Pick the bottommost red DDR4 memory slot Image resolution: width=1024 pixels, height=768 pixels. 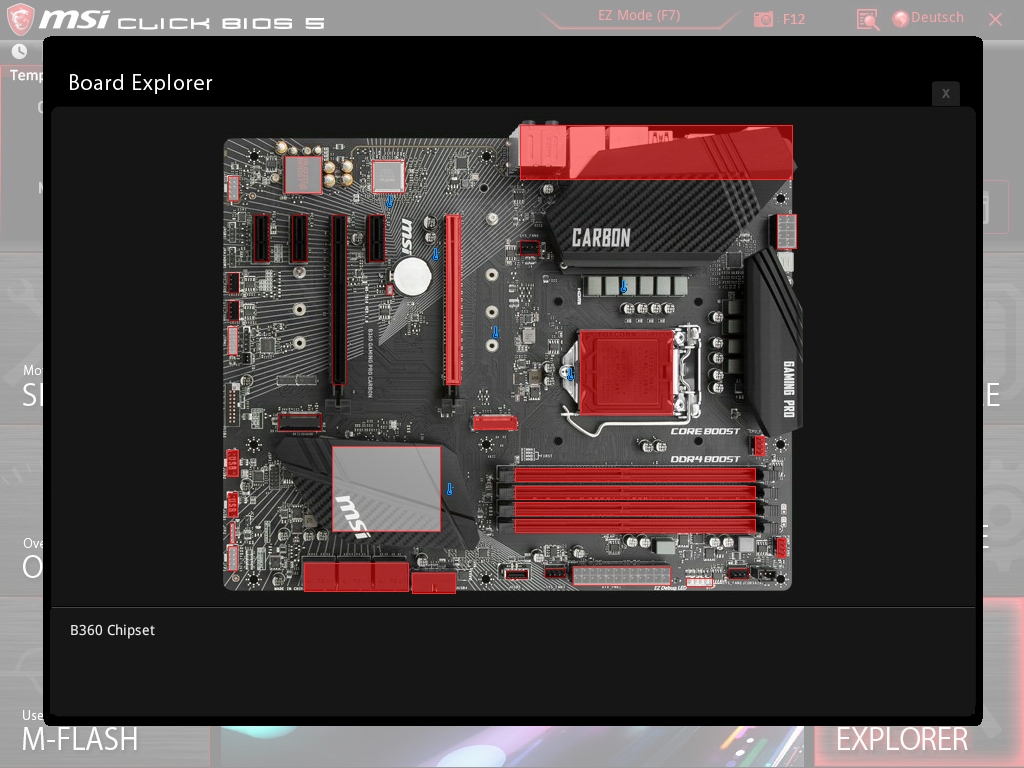[x=635, y=526]
